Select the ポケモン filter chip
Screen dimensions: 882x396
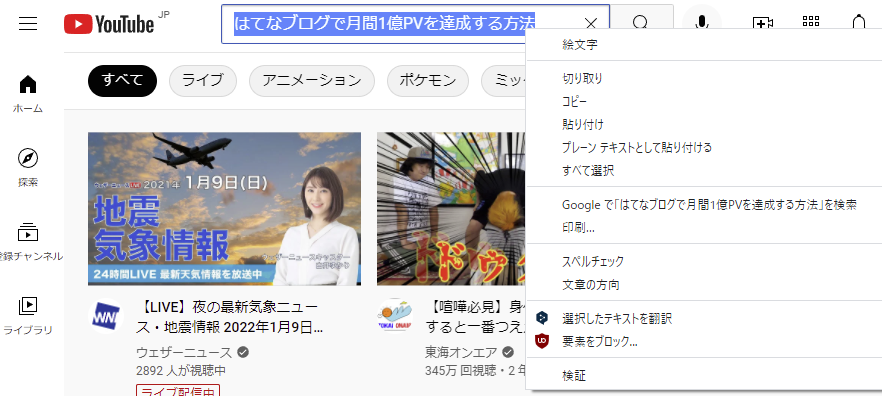tap(428, 81)
